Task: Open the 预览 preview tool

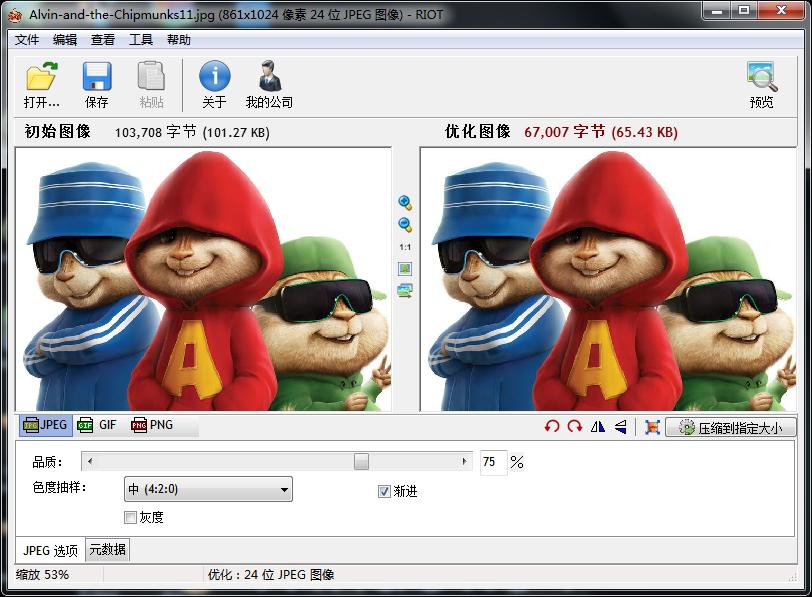Action: (x=761, y=85)
